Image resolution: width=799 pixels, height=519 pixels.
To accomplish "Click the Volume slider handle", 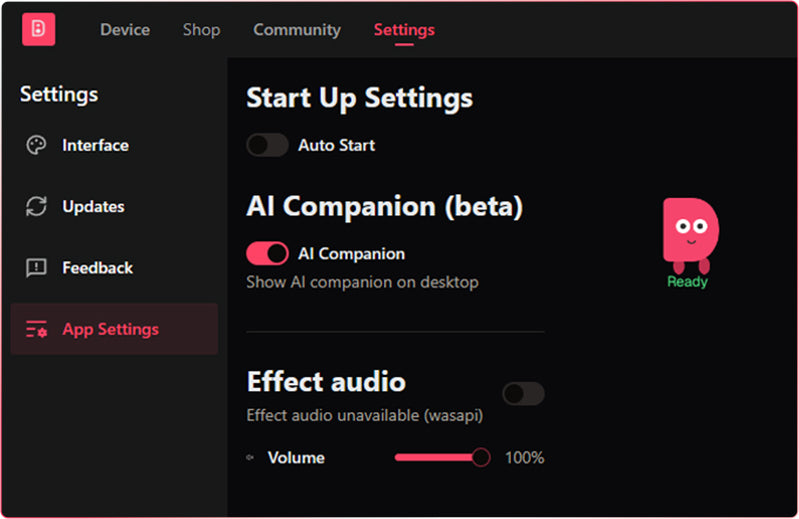I will [x=481, y=457].
